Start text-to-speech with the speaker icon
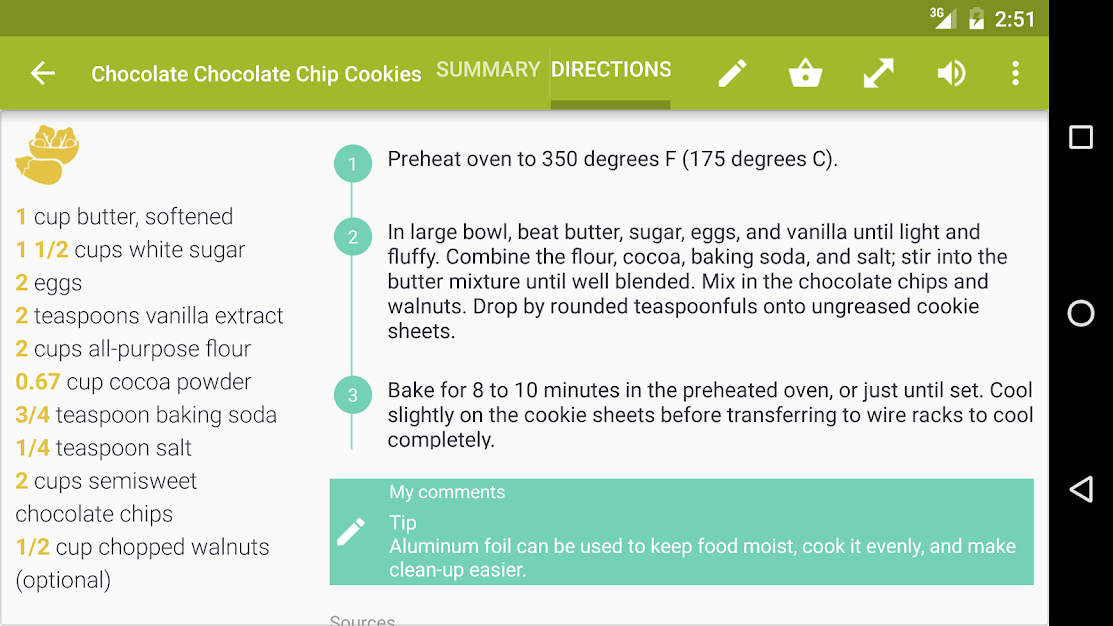This screenshot has width=1113, height=626. 951,73
